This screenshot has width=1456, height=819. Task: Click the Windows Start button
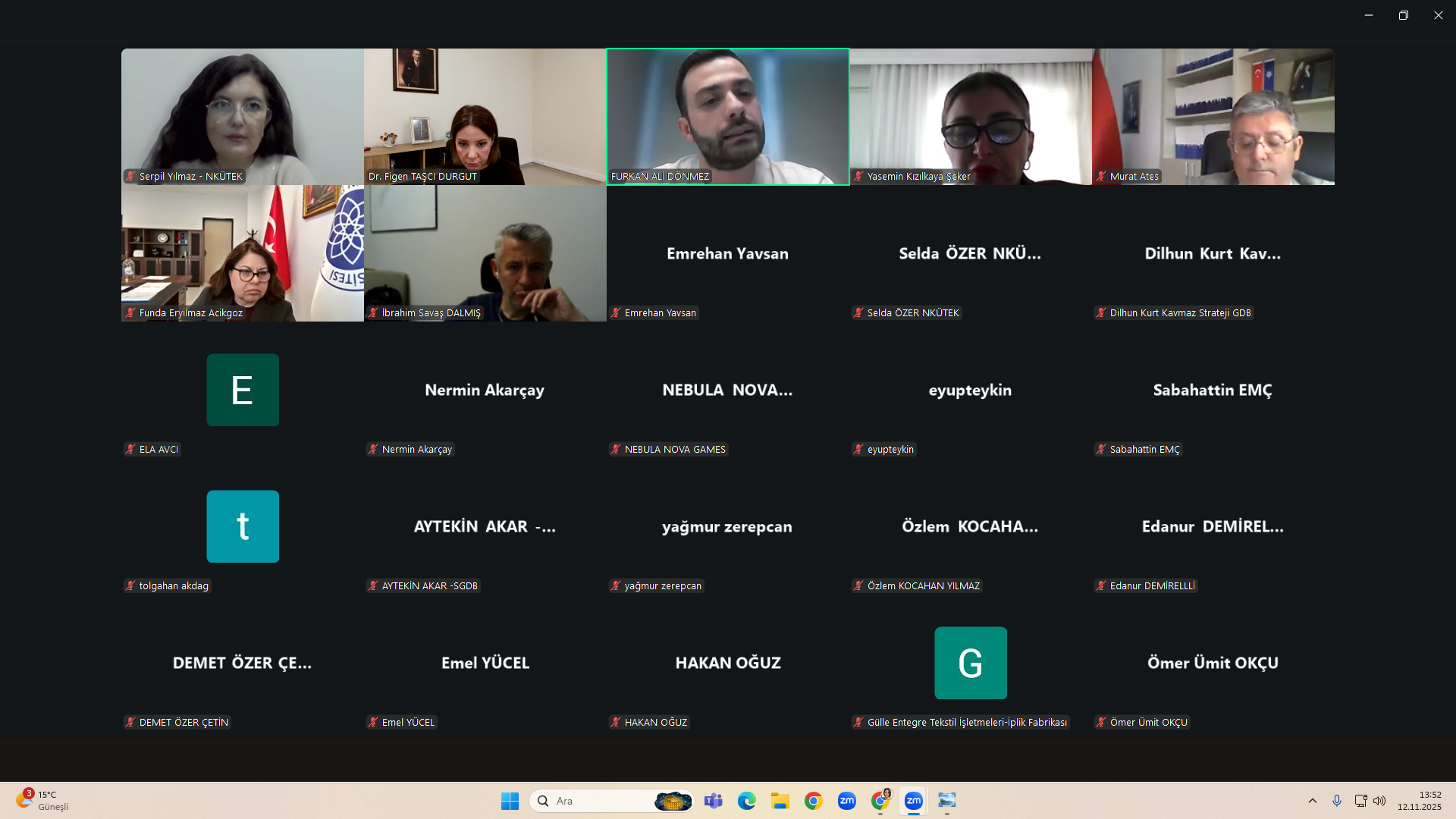510,801
